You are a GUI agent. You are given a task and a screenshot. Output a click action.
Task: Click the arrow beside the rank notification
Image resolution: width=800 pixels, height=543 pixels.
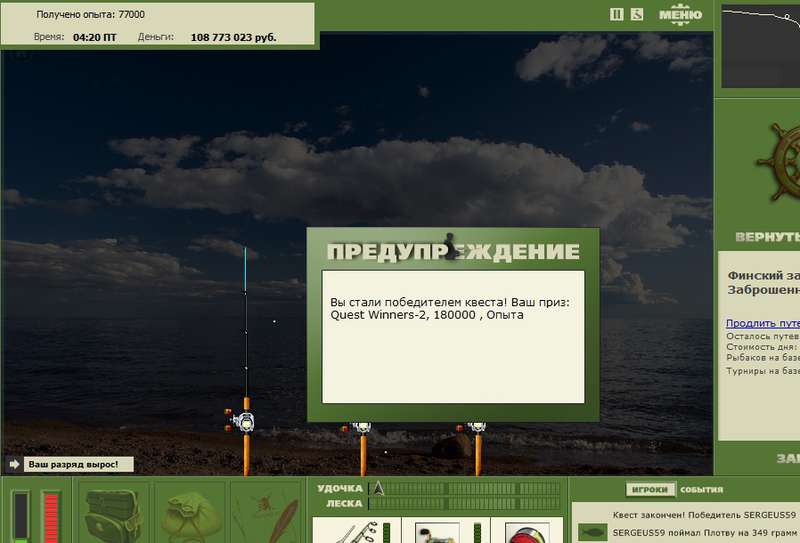(14, 464)
